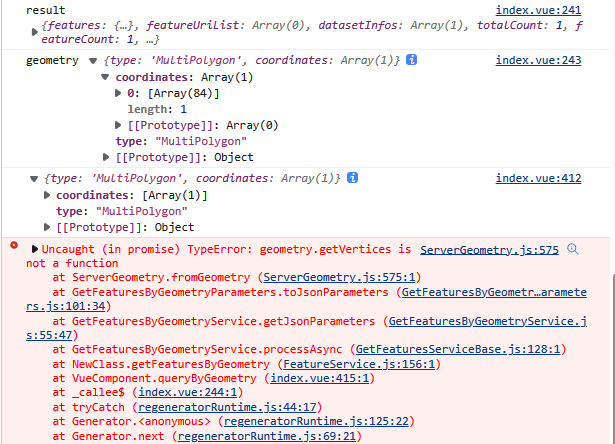Click the info icon beside geometry MultiPolygon object
Image resolution: width=615 pixels, height=444 pixels.
click(x=411, y=60)
